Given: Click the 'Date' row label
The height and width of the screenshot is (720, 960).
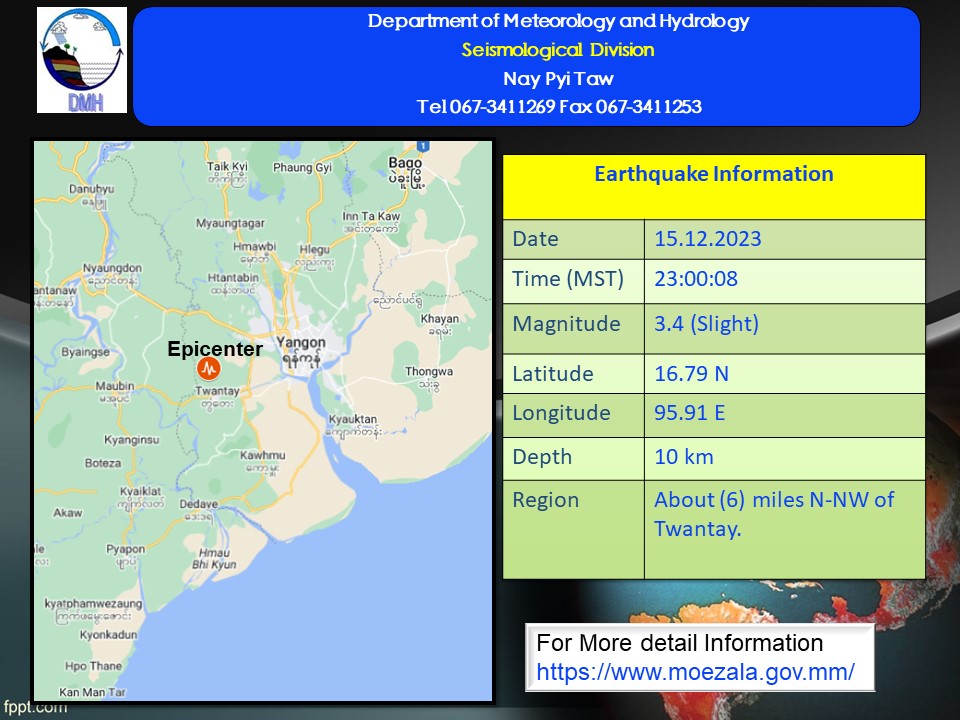Looking at the screenshot, I should 535,239.
